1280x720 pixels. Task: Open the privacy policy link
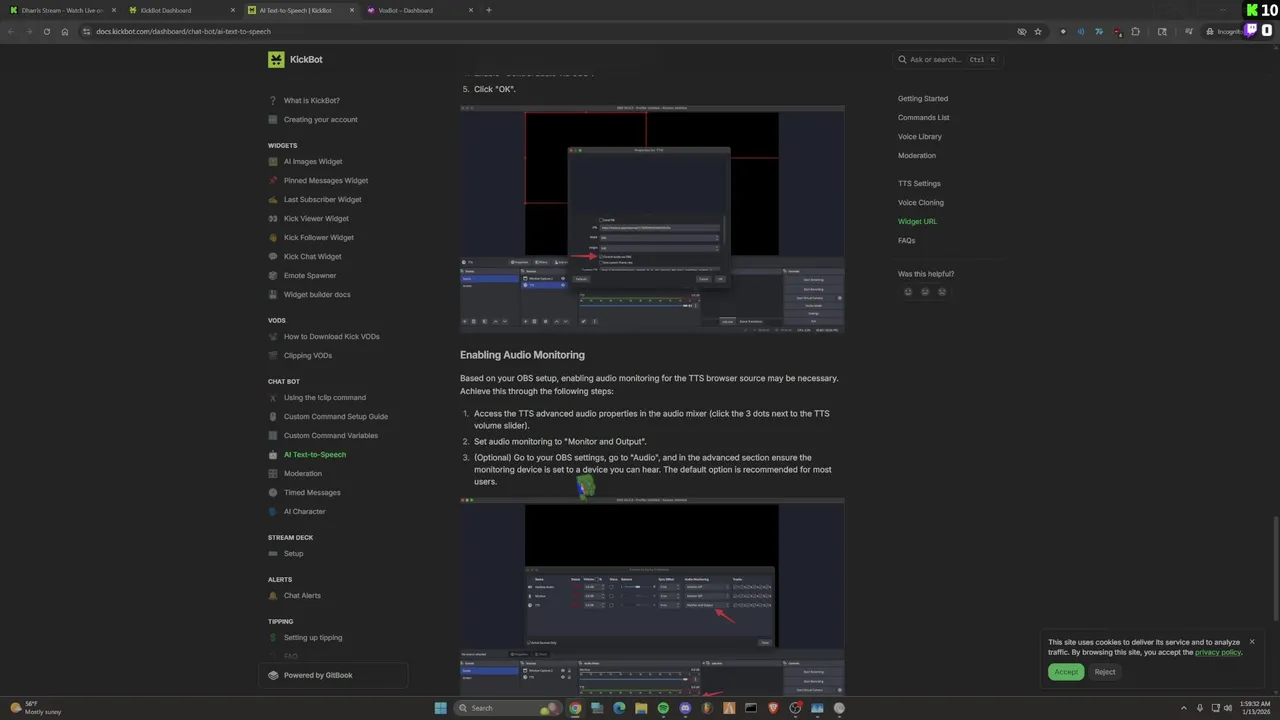pos(1217,653)
